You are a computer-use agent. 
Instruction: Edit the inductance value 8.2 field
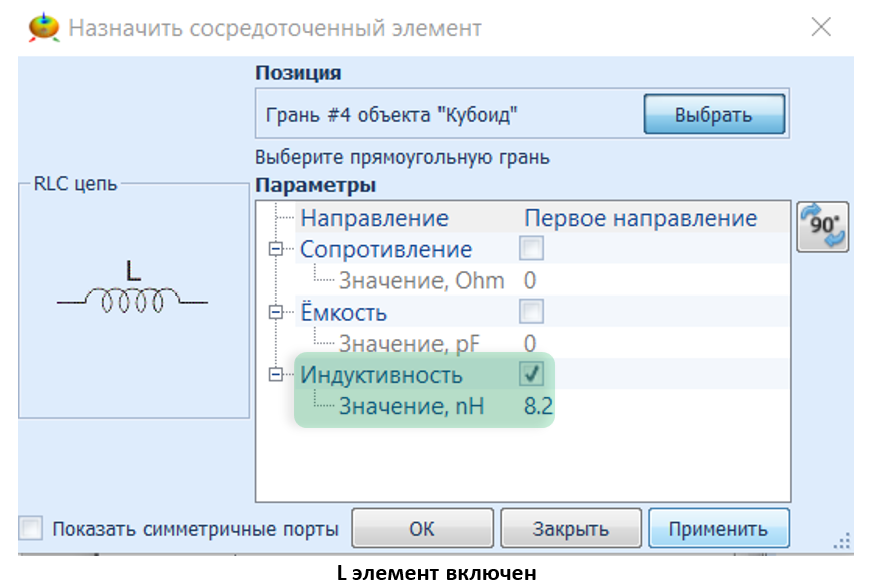pyautogui.click(x=538, y=406)
